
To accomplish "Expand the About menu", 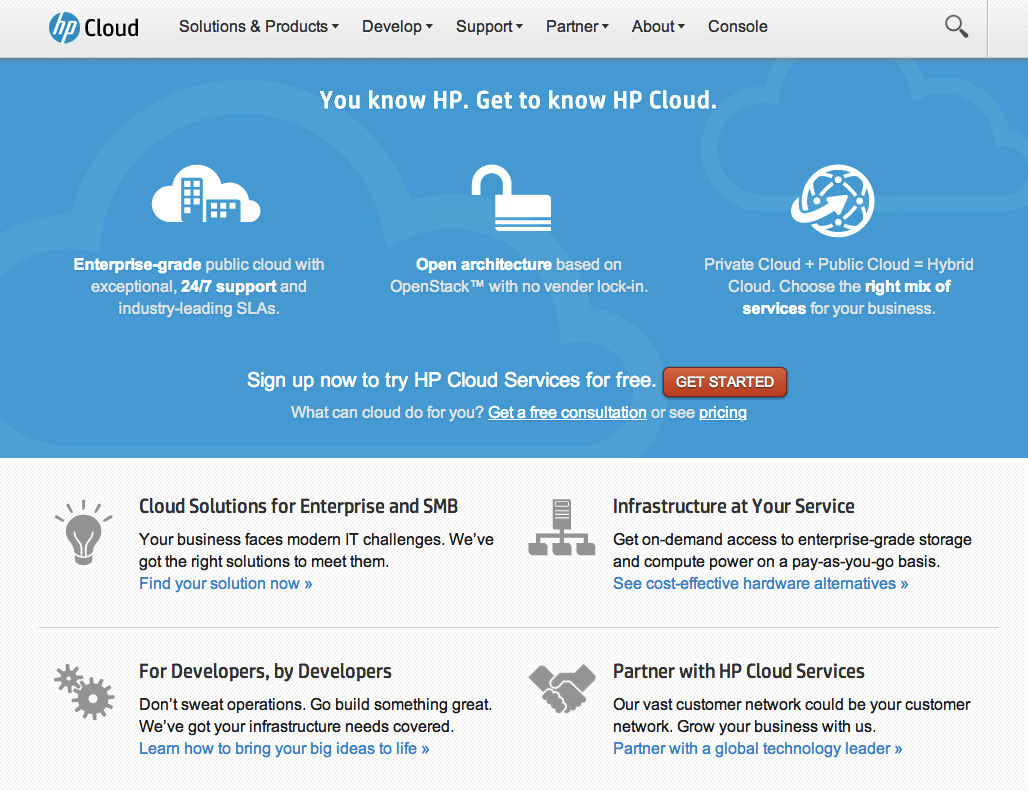I will point(658,26).
